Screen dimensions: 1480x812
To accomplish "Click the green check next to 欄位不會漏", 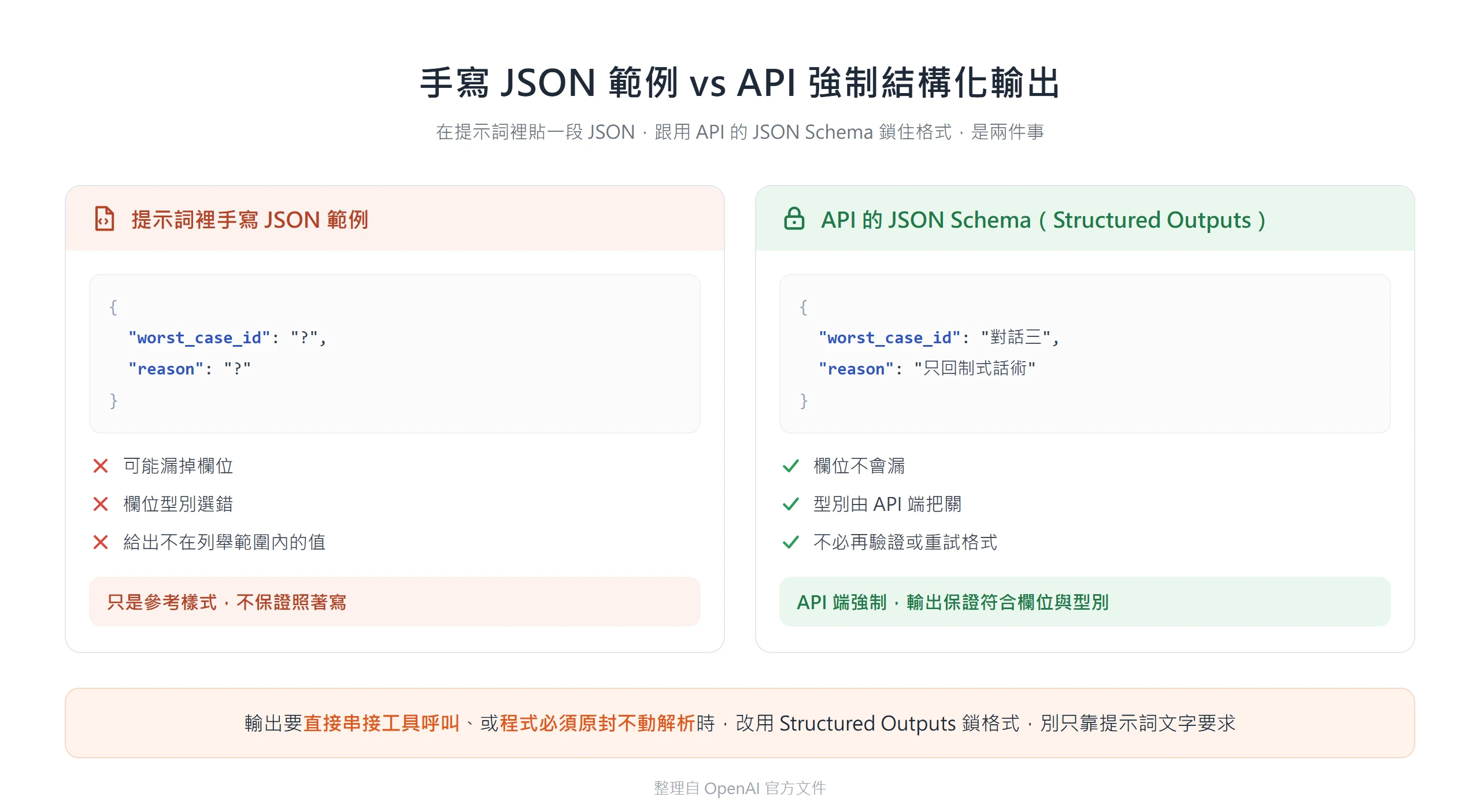I will 790,466.
